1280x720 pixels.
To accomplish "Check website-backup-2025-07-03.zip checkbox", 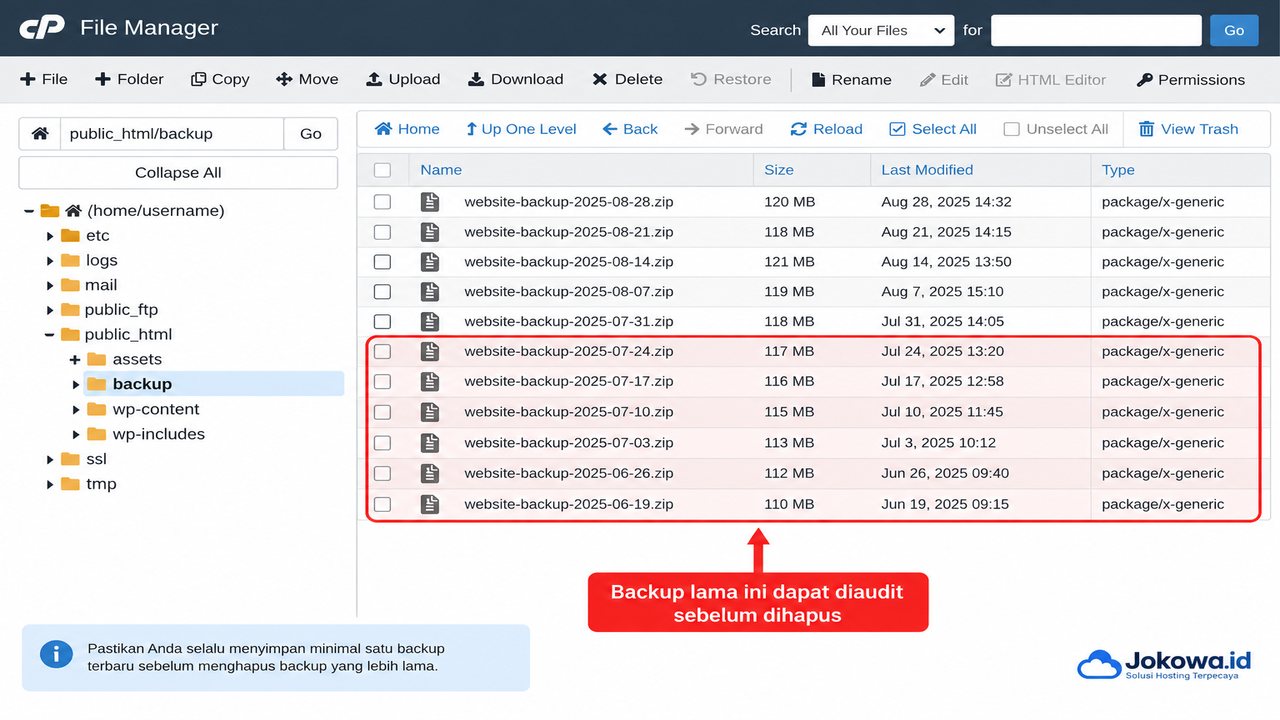I will (x=382, y=443).
